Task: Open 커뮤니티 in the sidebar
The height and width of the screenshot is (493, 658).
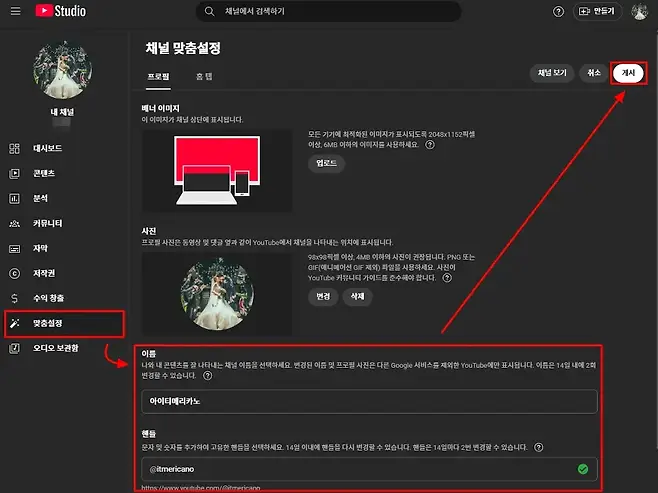Action: (x=64, y=223)
